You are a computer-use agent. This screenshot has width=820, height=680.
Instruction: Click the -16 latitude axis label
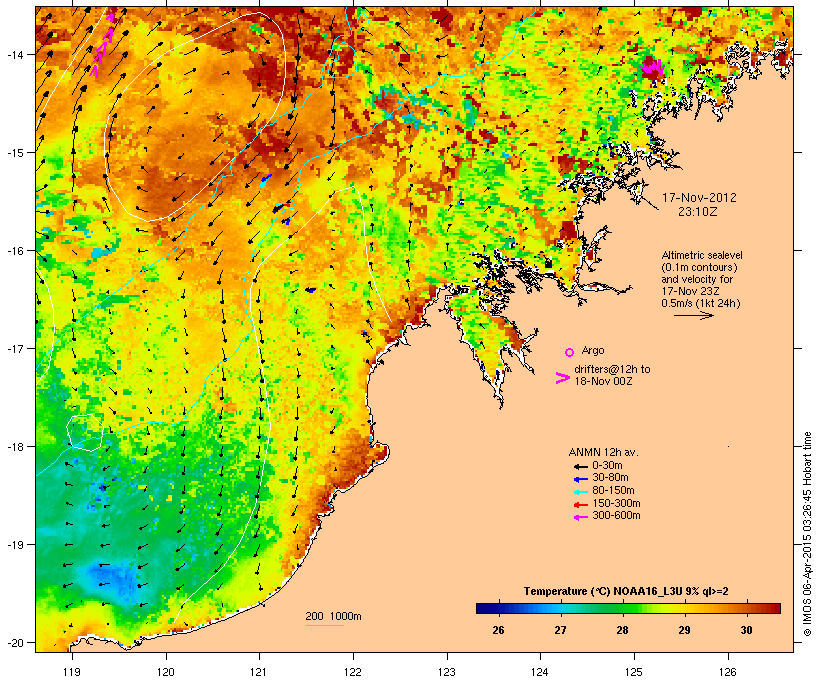coord(14,251)
